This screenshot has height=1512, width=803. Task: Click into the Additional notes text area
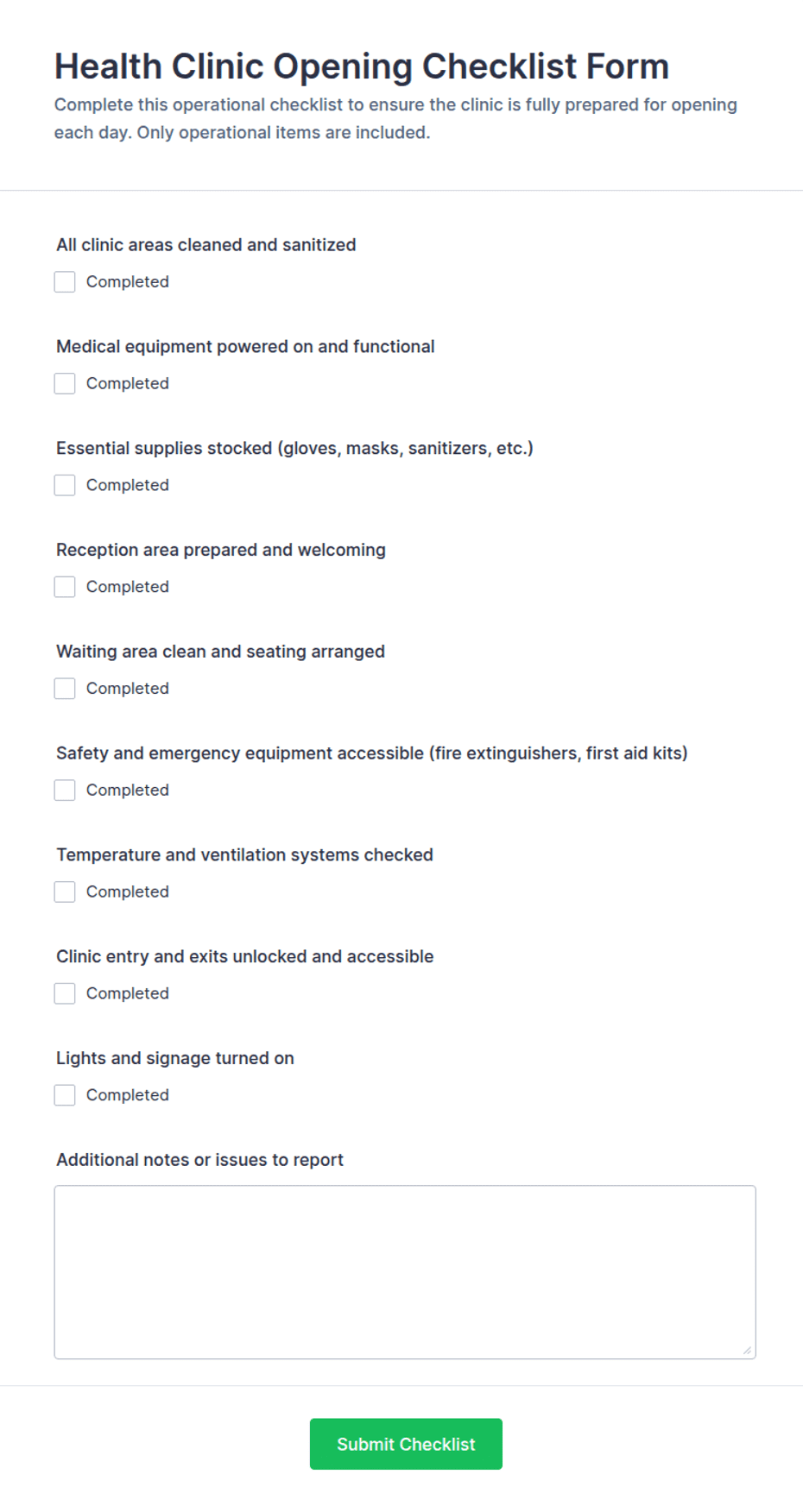coord(405,1272)
